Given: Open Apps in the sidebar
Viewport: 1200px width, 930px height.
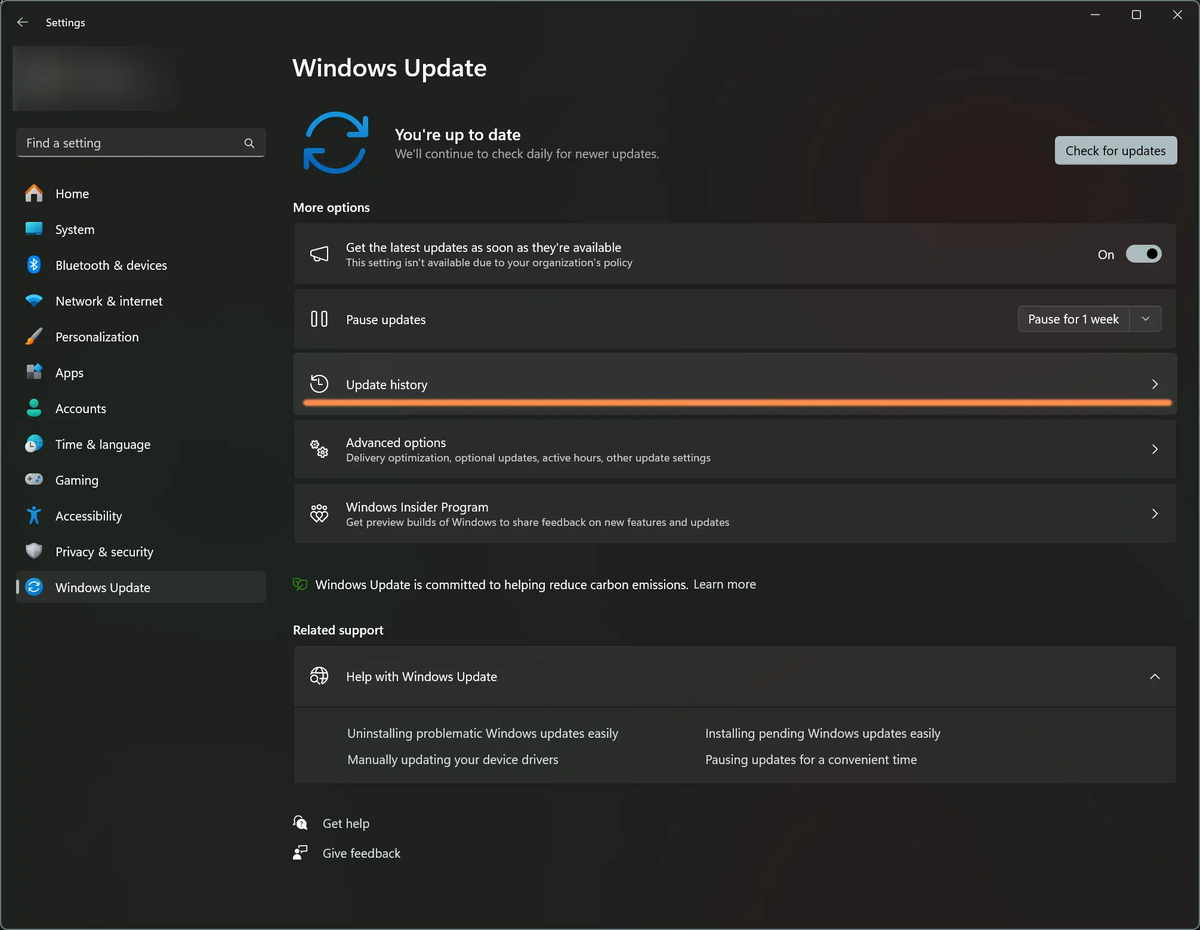Looking at the screenshot, I should 141,372.
